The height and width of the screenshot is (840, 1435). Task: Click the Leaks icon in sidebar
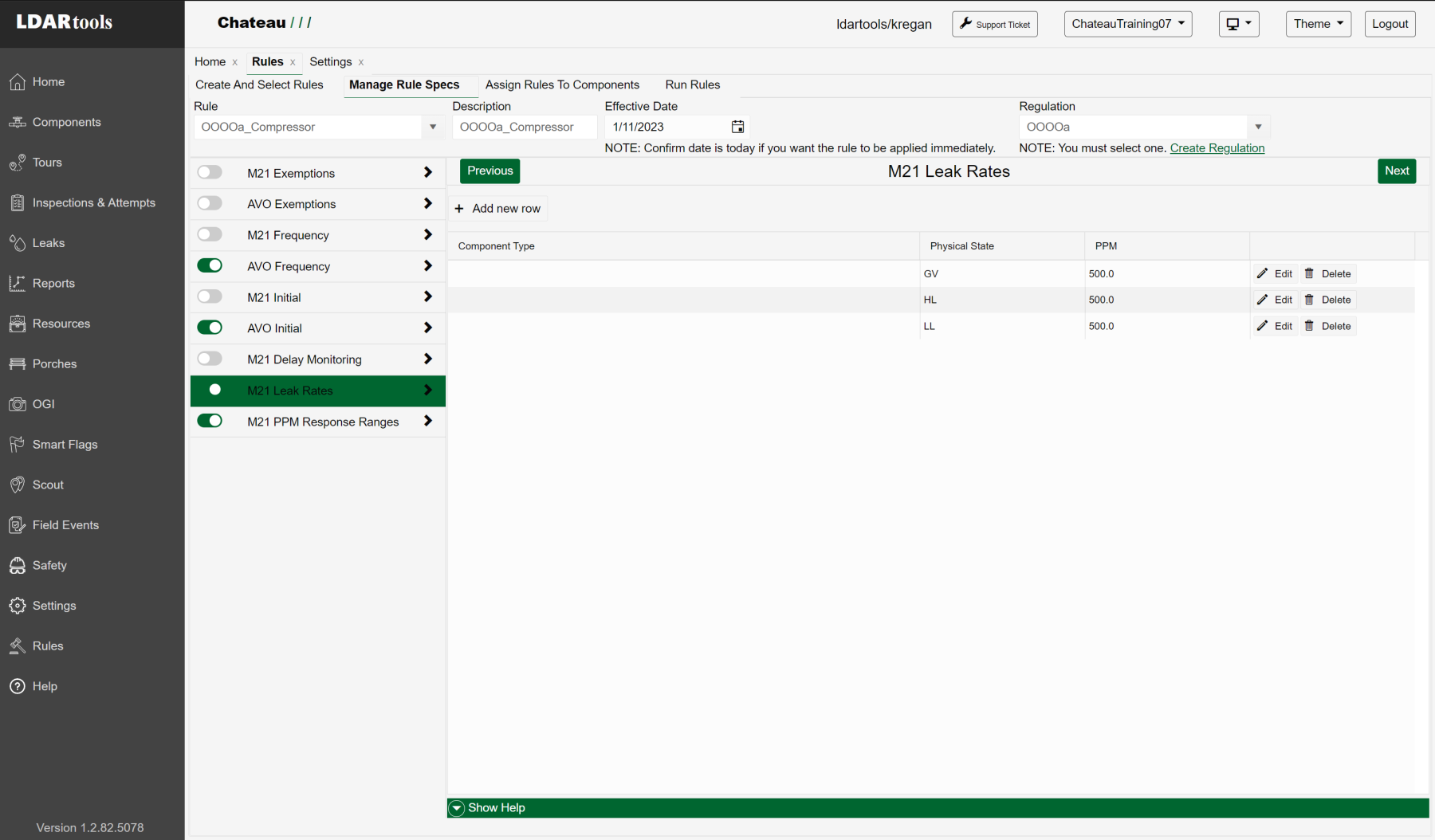coord(18,243)
